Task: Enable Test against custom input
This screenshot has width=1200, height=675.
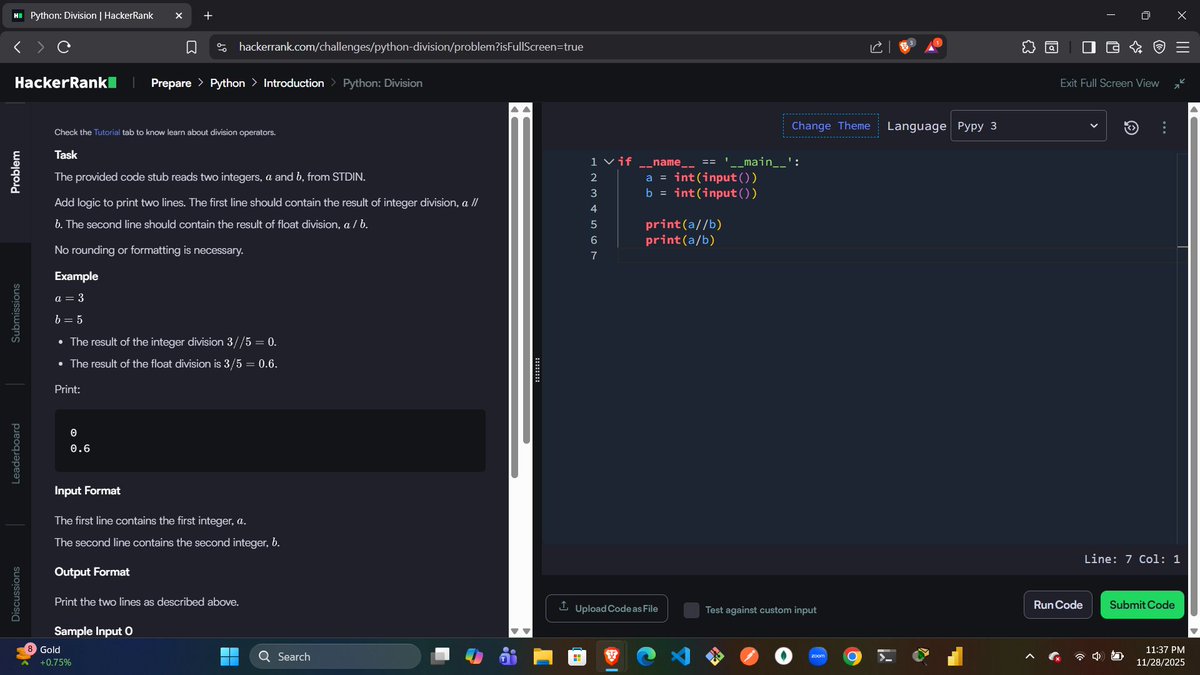Action: [x=691, y=609]
